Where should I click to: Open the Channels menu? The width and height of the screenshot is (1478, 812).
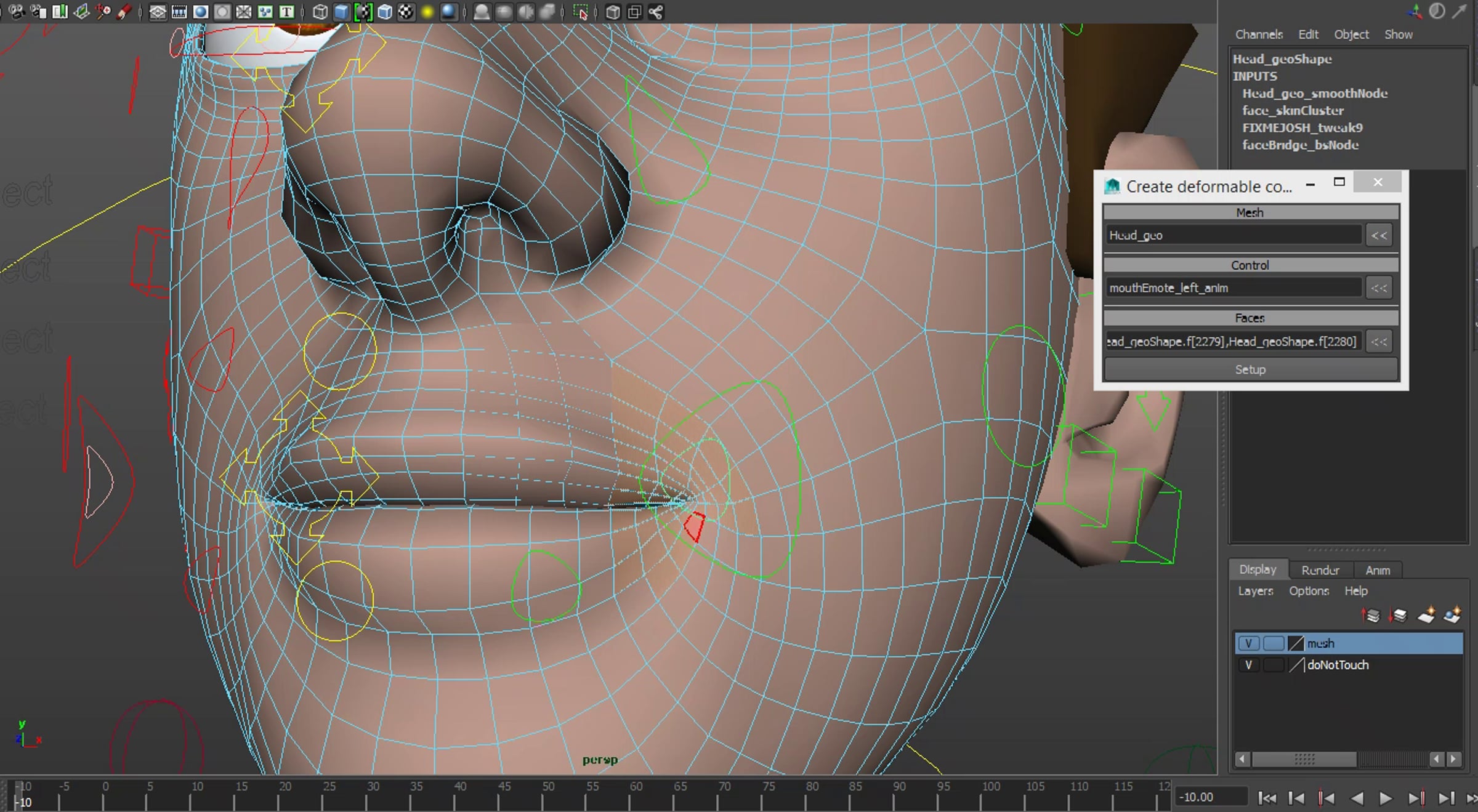[1259, 34]
